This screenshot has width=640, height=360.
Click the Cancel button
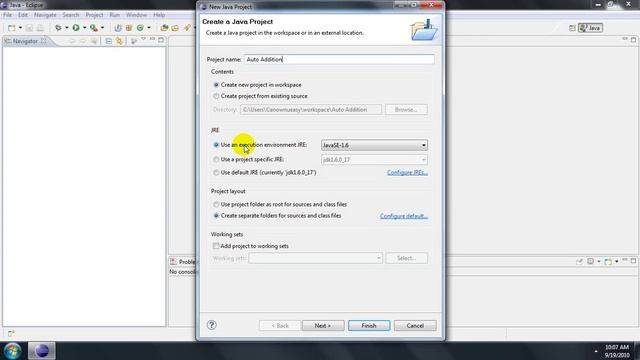point(415,326)
